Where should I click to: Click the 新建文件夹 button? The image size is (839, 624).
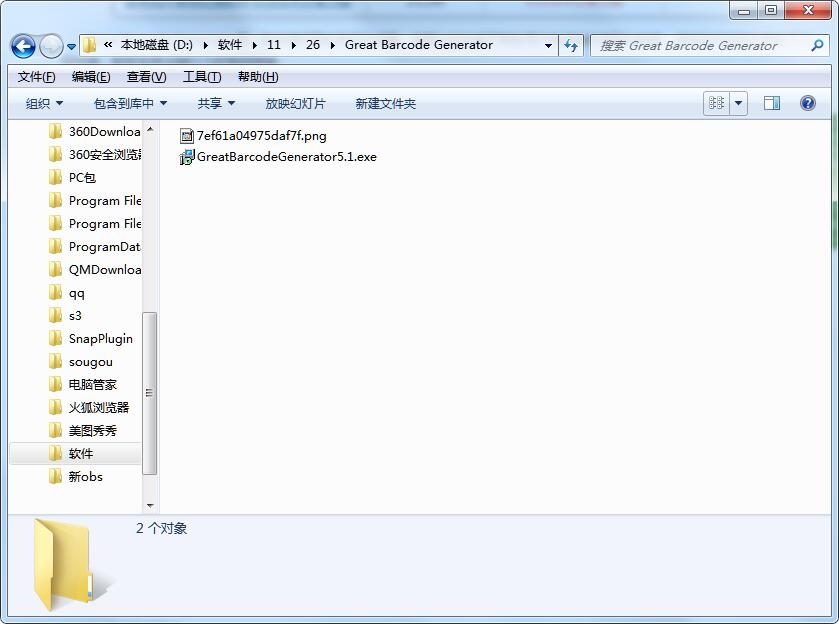click(385, 103)
